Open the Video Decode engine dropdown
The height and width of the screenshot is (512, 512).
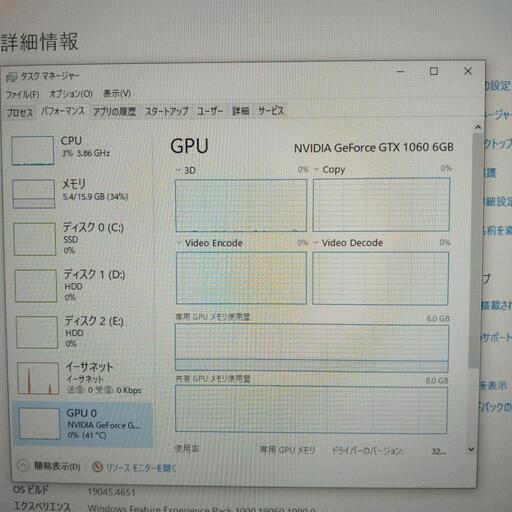click(316, 243)
